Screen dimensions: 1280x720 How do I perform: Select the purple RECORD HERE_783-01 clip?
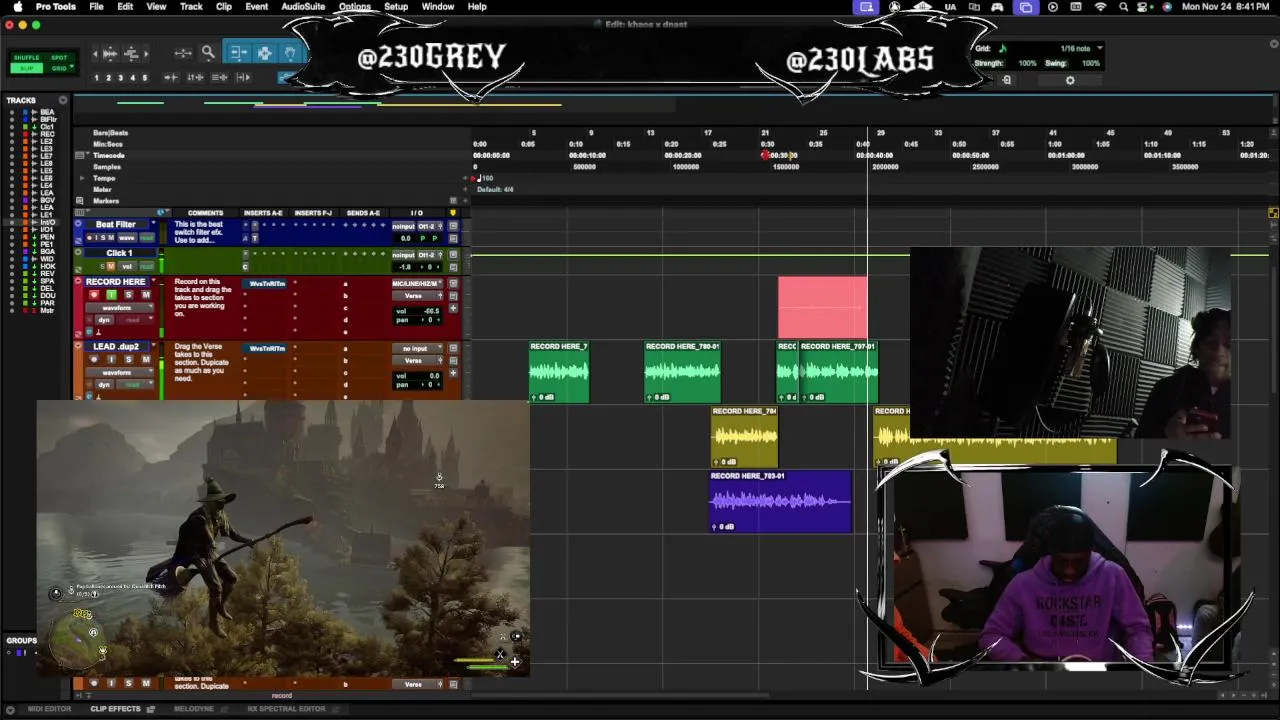(x=780, y=502)
